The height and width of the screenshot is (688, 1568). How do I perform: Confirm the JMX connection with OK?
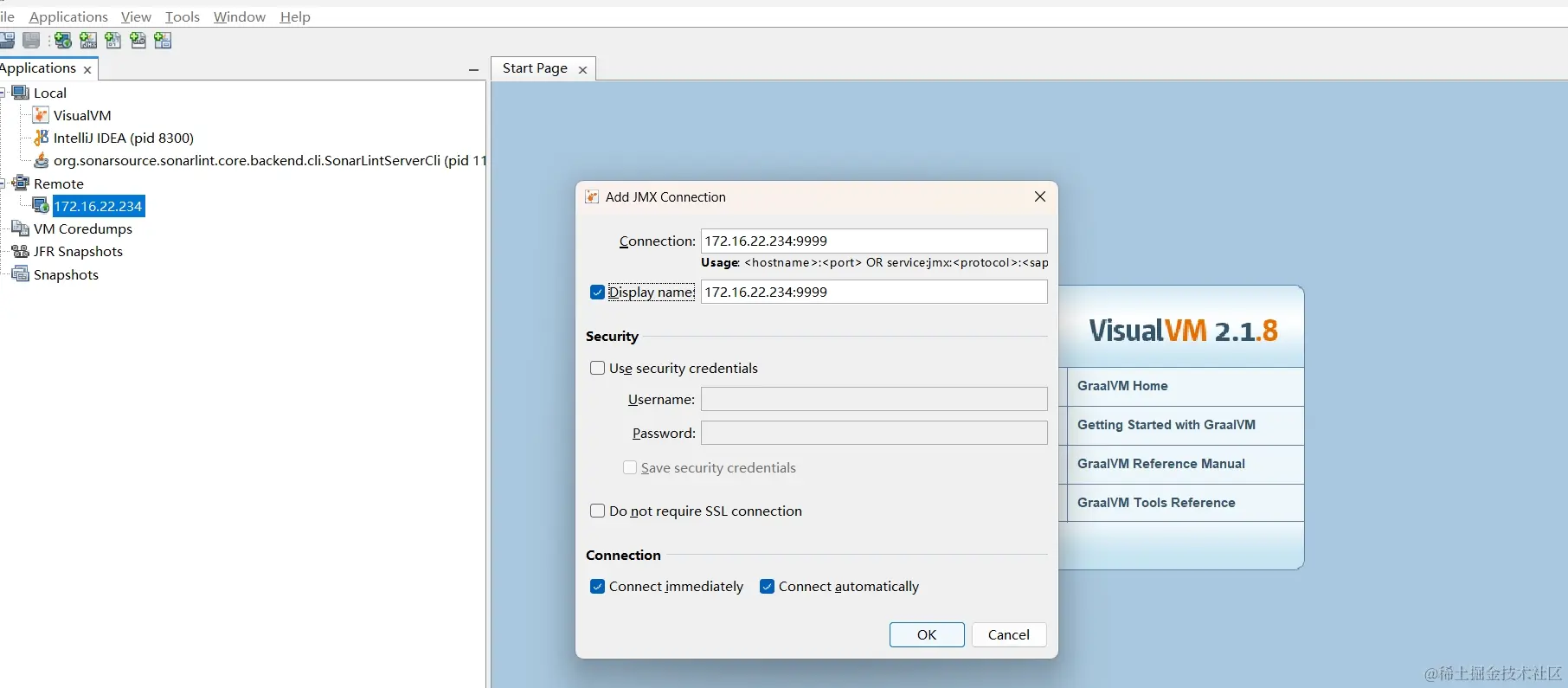tap(927, 634)
